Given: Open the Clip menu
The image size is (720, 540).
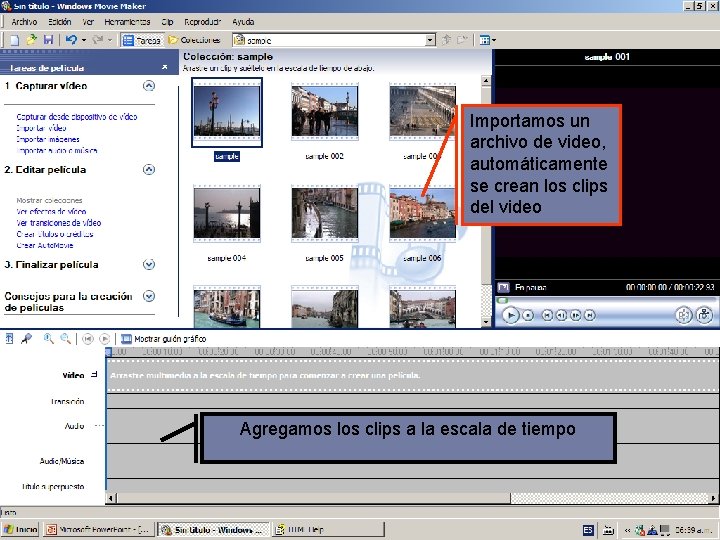Looking at the screenshot, I should tap(167, 22).
